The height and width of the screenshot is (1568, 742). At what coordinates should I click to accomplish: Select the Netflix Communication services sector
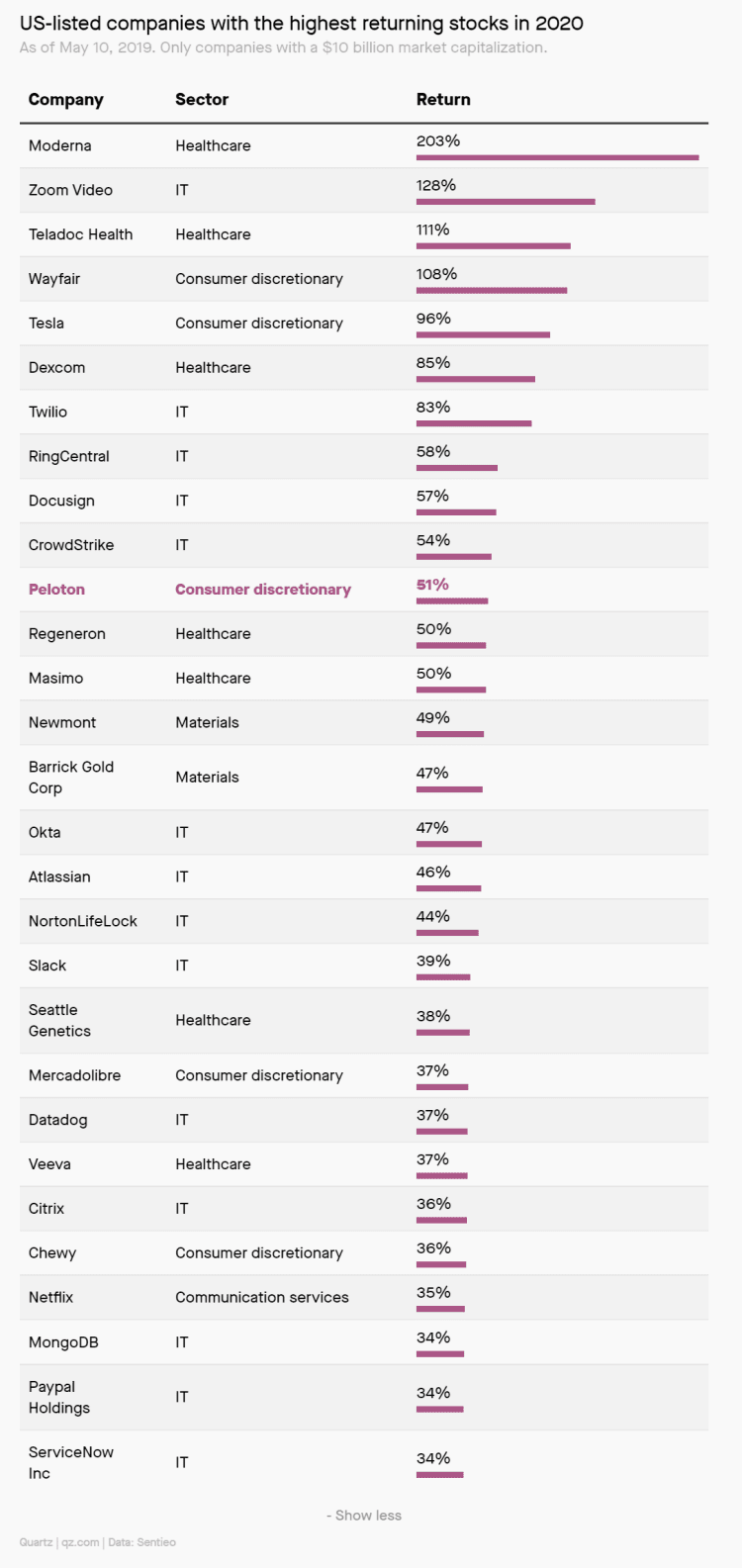[262, 1297]
